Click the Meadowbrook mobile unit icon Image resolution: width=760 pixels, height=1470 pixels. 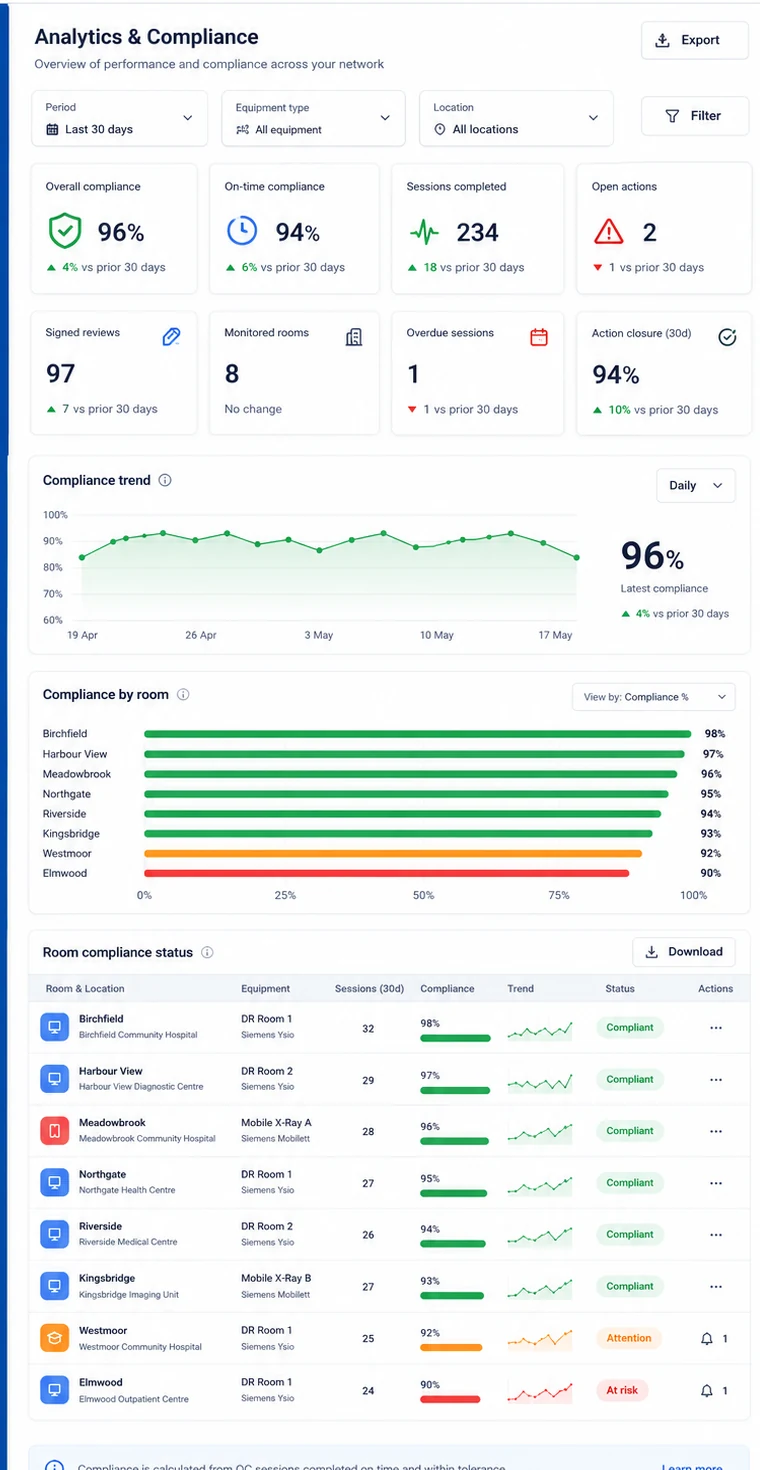(x=54, y=1130)
